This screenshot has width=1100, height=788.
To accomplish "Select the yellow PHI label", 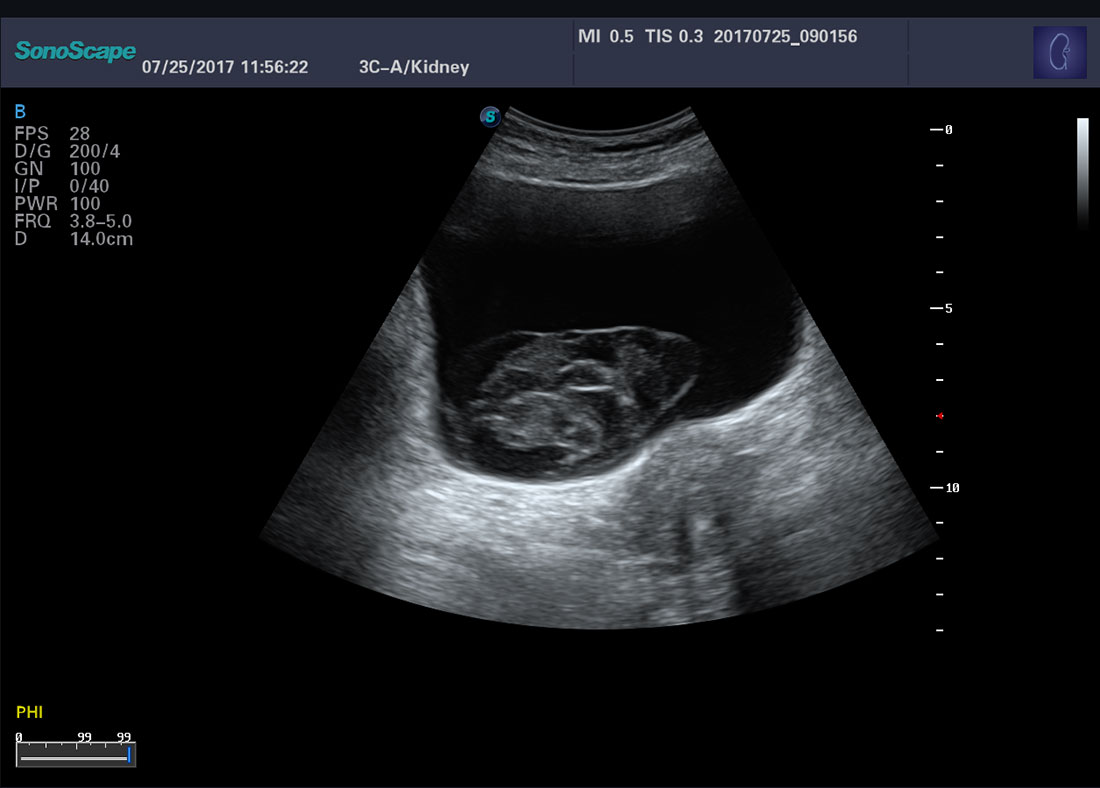I will (30, 712).
